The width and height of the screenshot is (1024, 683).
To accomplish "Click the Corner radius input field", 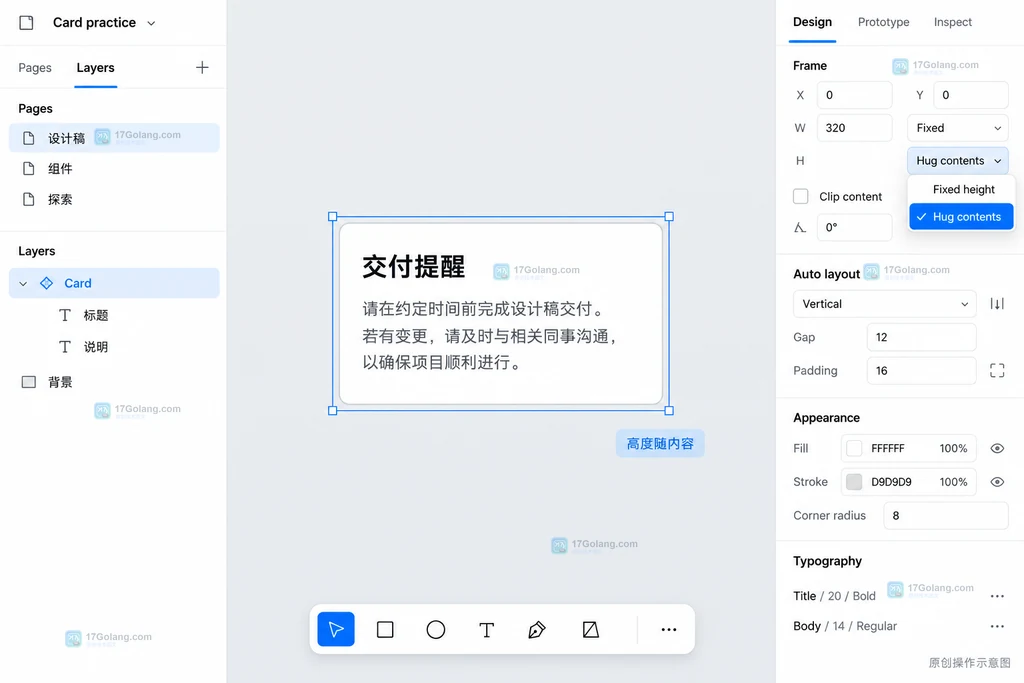I will pyautogui.click(x=946, y=515).
